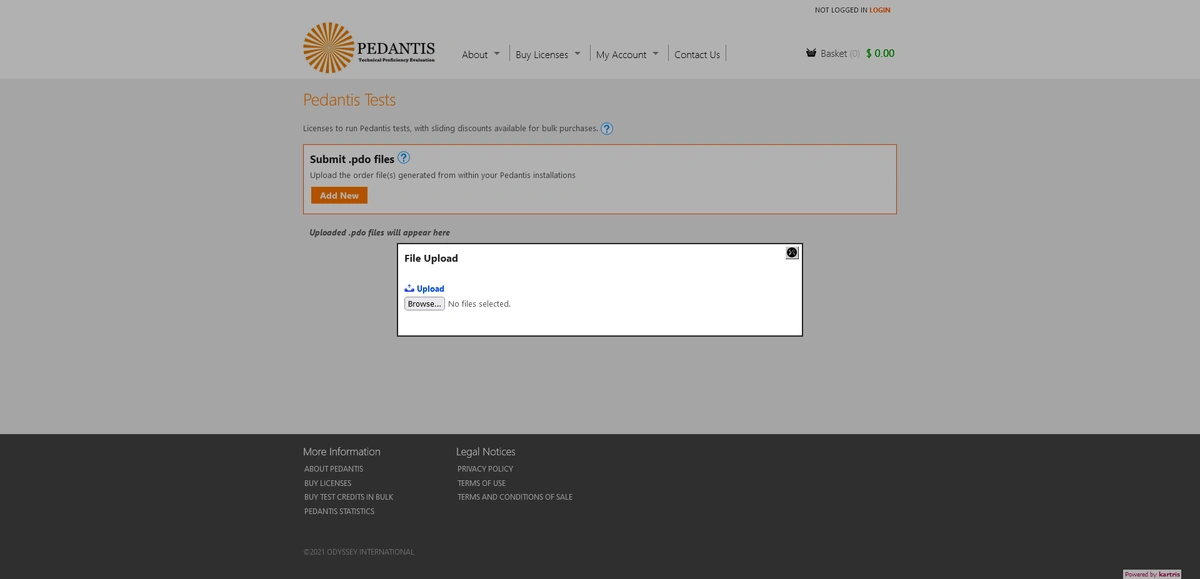Open the Basket (0) link
This screenshot has width=1200, height=579.
[840, 53]
